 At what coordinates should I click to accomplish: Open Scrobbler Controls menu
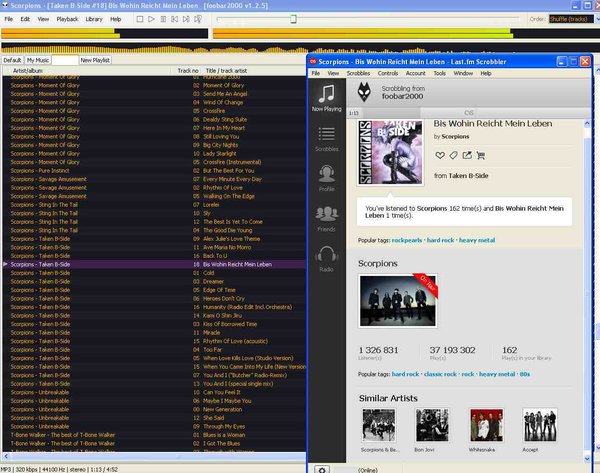coord(388,73)
